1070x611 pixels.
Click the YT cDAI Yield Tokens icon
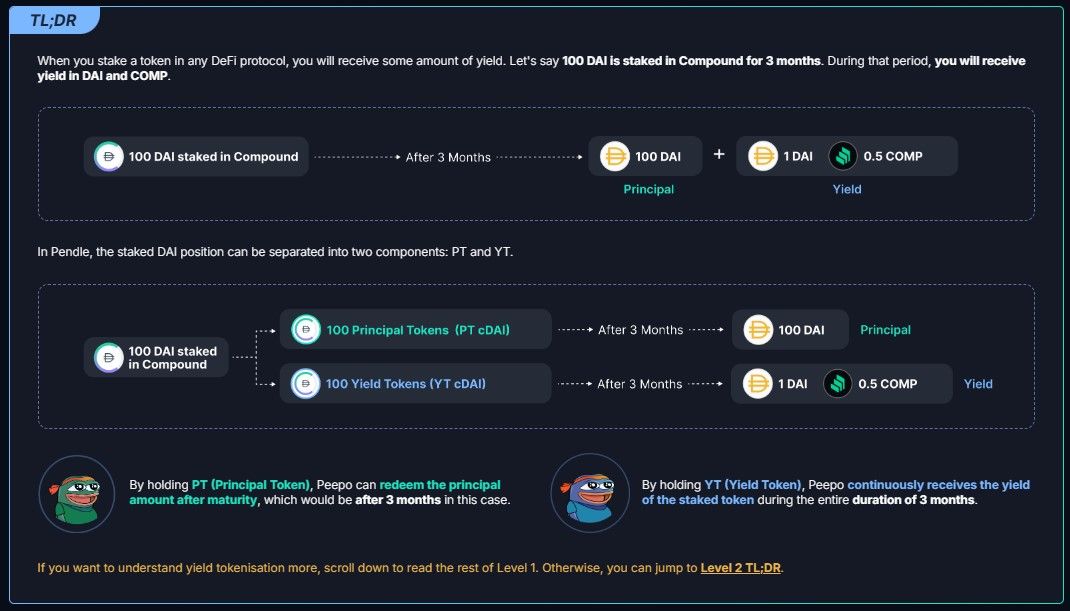pos(306,384)
